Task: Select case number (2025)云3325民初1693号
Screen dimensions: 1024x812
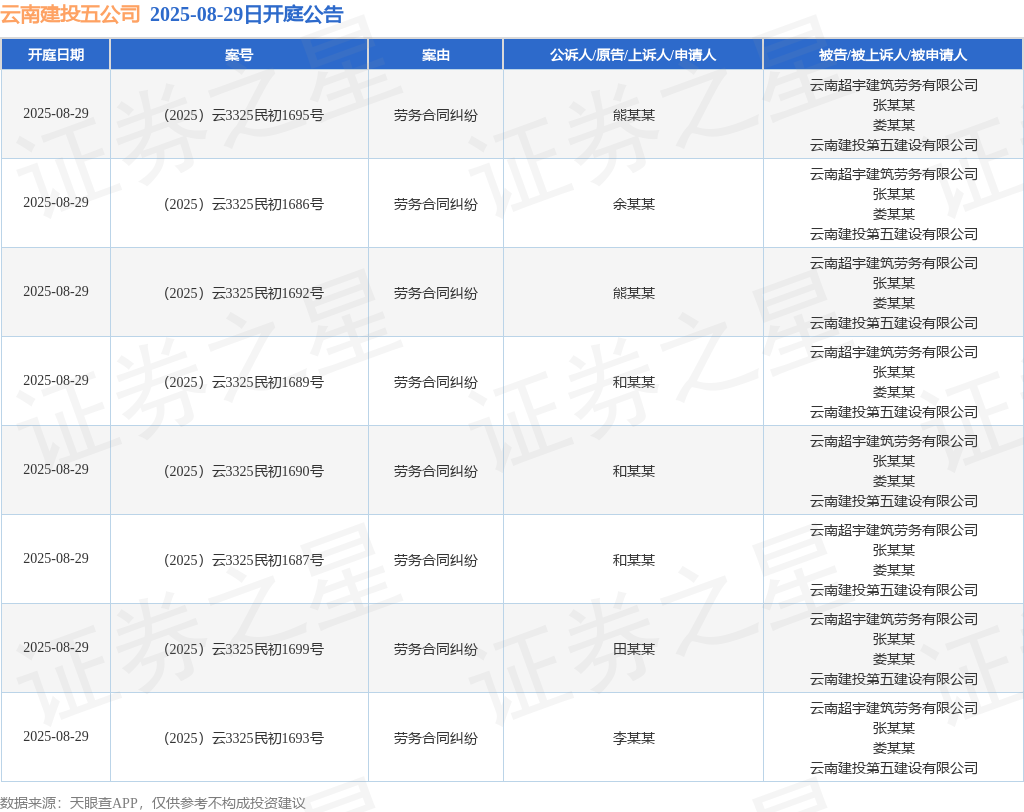Action: tap(243, 738)
